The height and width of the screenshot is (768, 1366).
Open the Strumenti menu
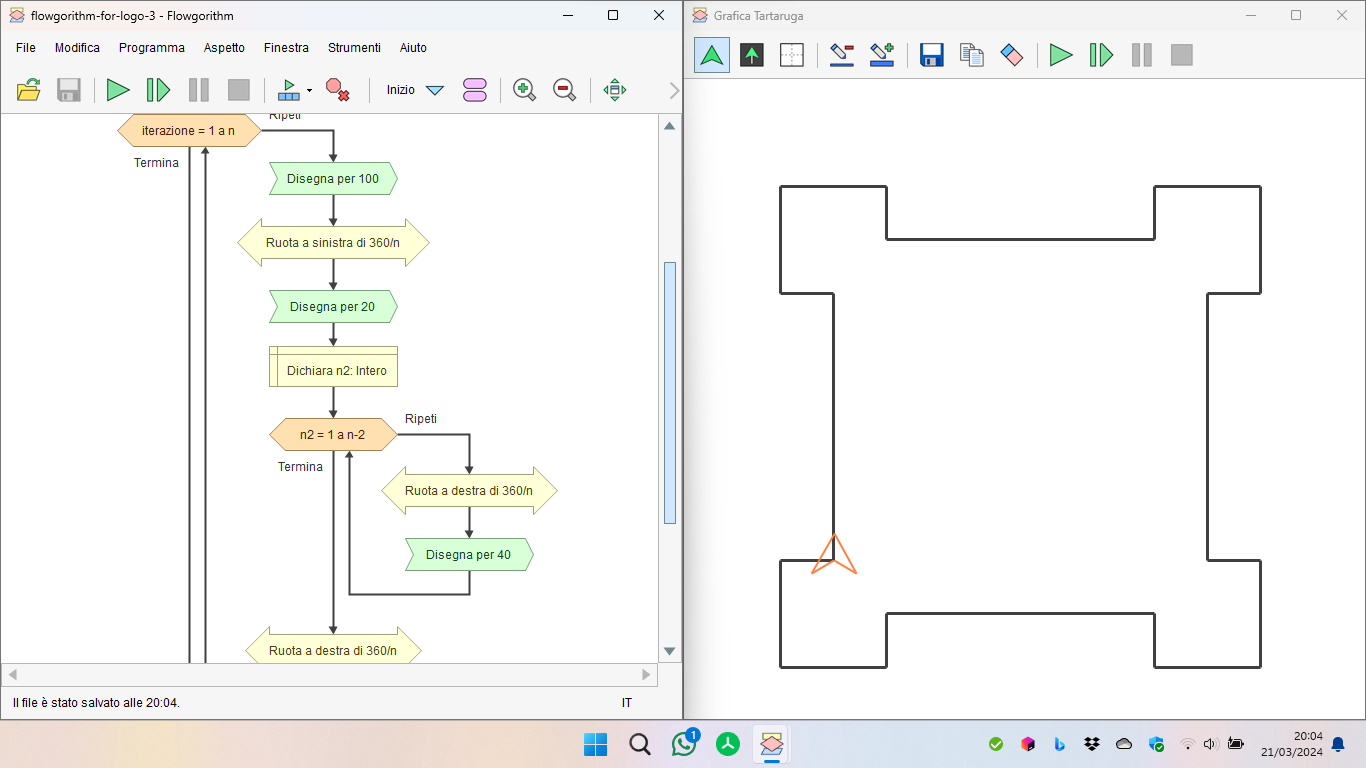[354, 47]
